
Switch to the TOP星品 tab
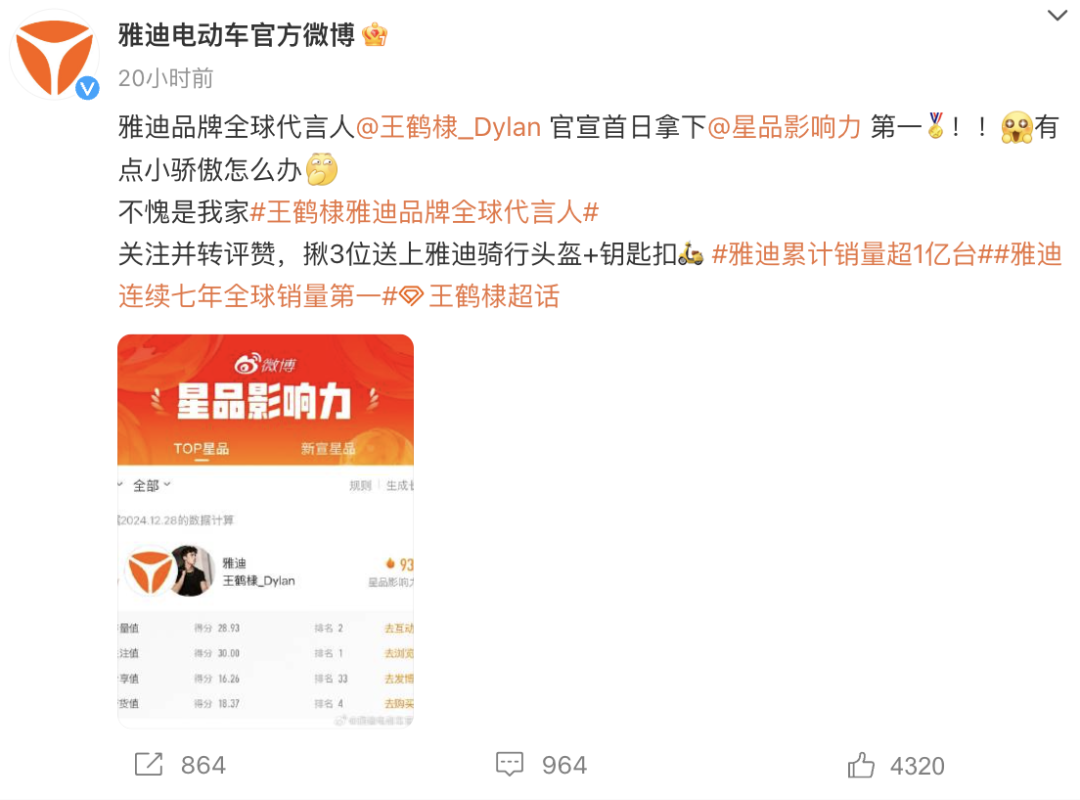click(200, 449)
